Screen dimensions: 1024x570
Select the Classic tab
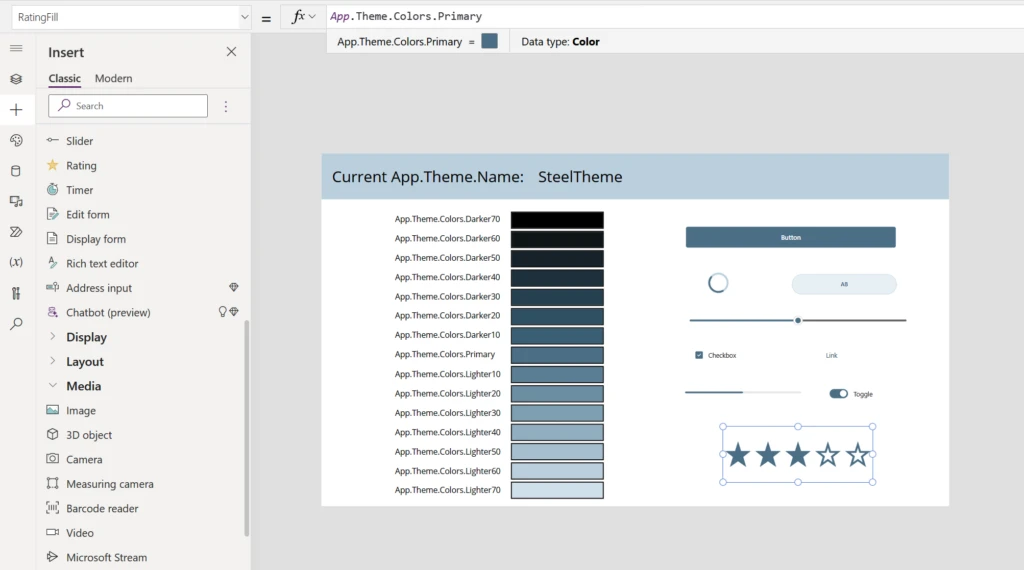pos(65,79)
